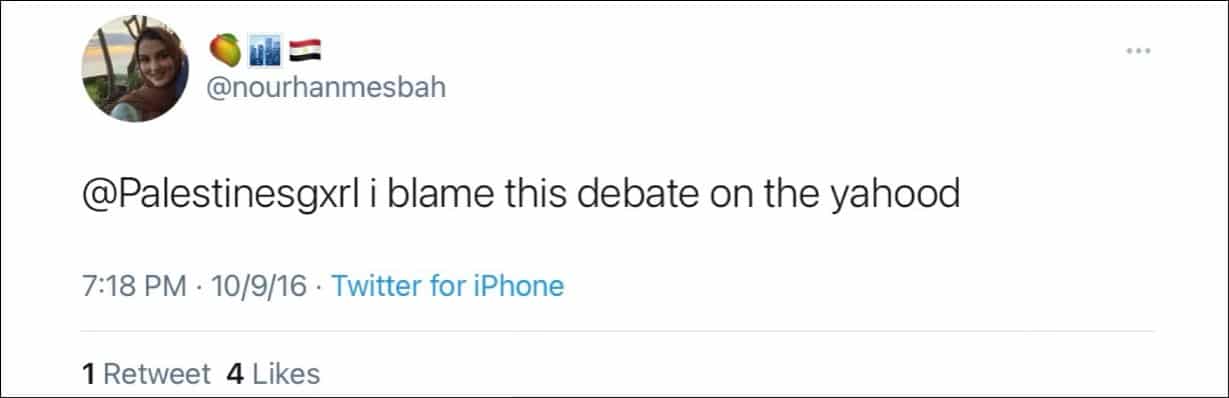This screenshot has width=1229, height=398.
Task: Click the mango emoji in display name
Action: pos(224,48)
